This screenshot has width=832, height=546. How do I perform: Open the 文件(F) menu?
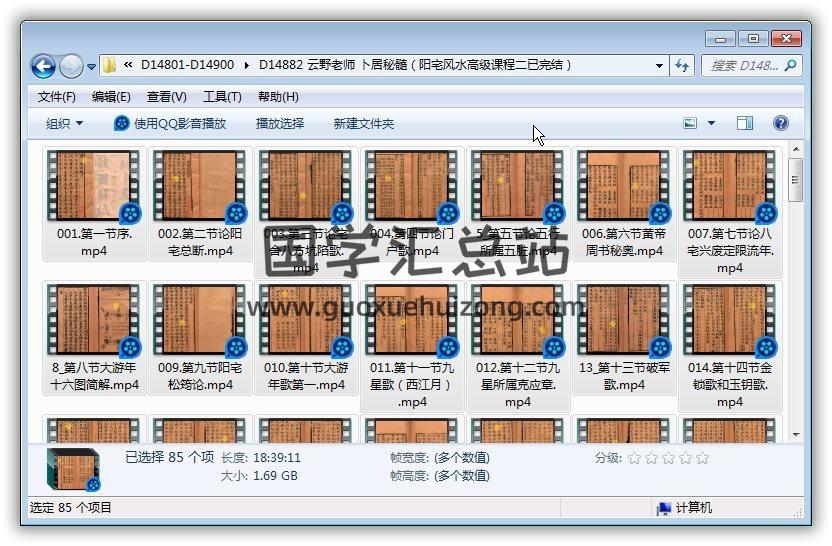(x=56, y=97)
